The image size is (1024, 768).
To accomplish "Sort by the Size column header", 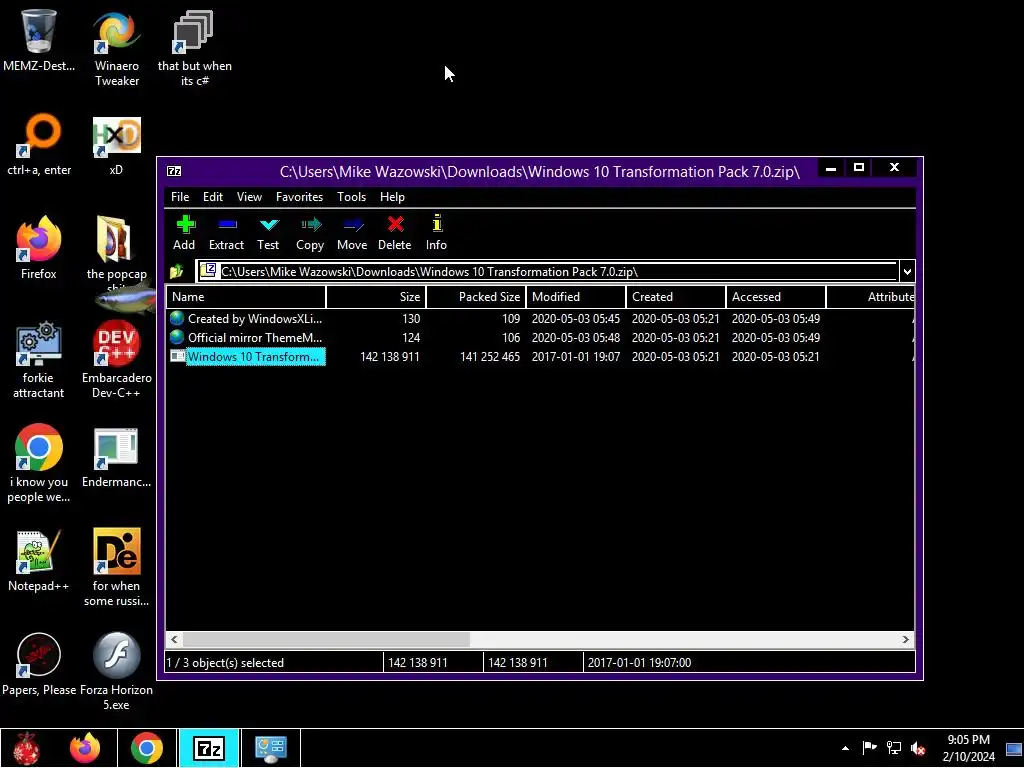I will (376, 296).
